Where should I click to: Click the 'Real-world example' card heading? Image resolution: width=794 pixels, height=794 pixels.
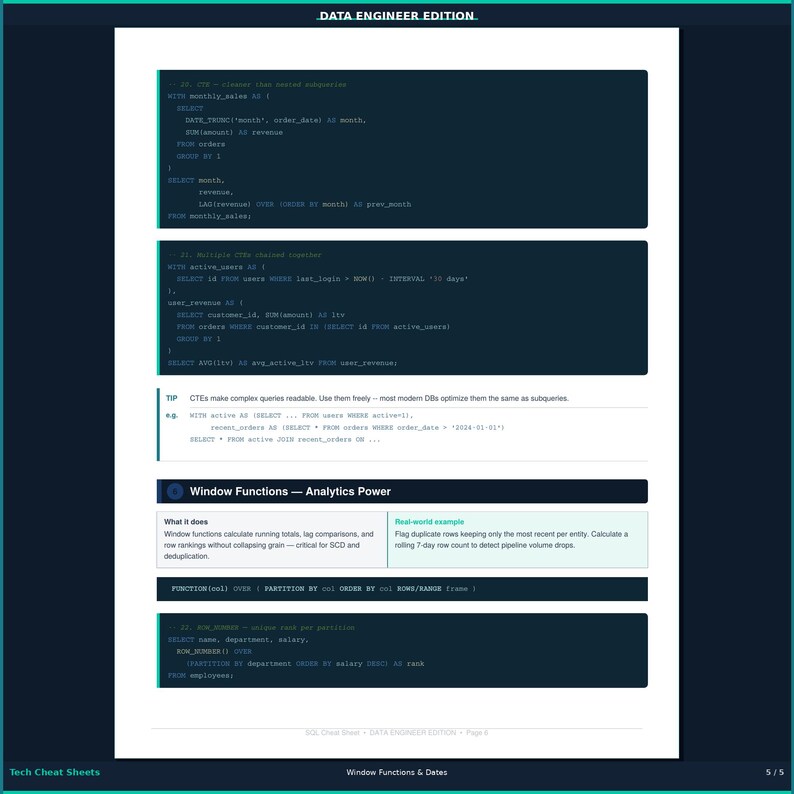[429, 522]
